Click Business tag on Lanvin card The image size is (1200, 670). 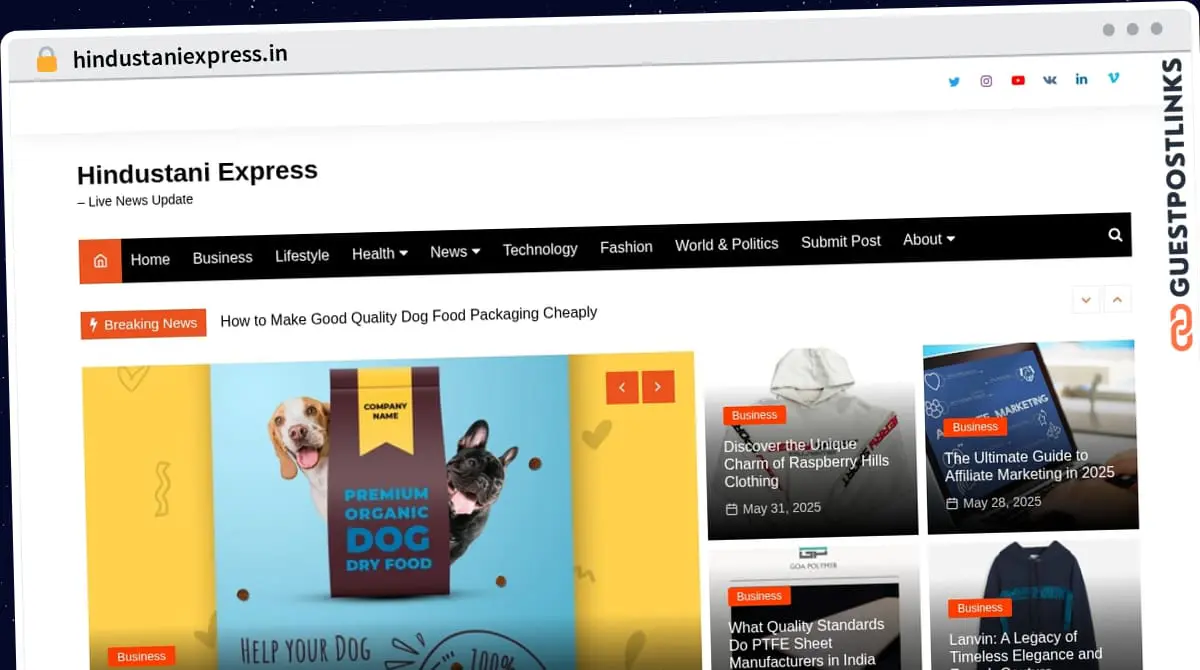[x=980, y=608]
